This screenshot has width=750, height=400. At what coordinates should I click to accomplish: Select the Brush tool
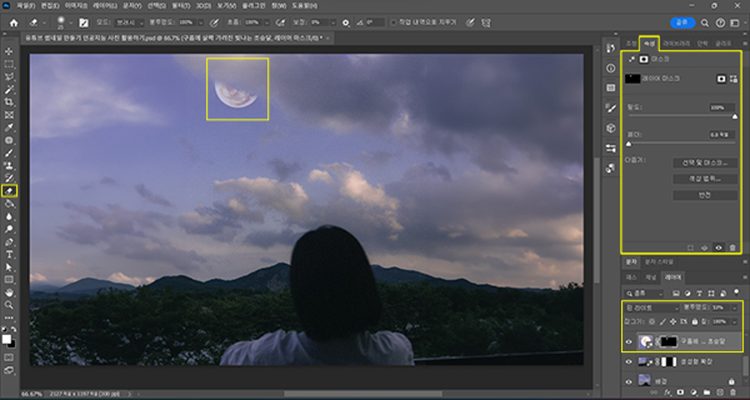[x=9, y=153]
